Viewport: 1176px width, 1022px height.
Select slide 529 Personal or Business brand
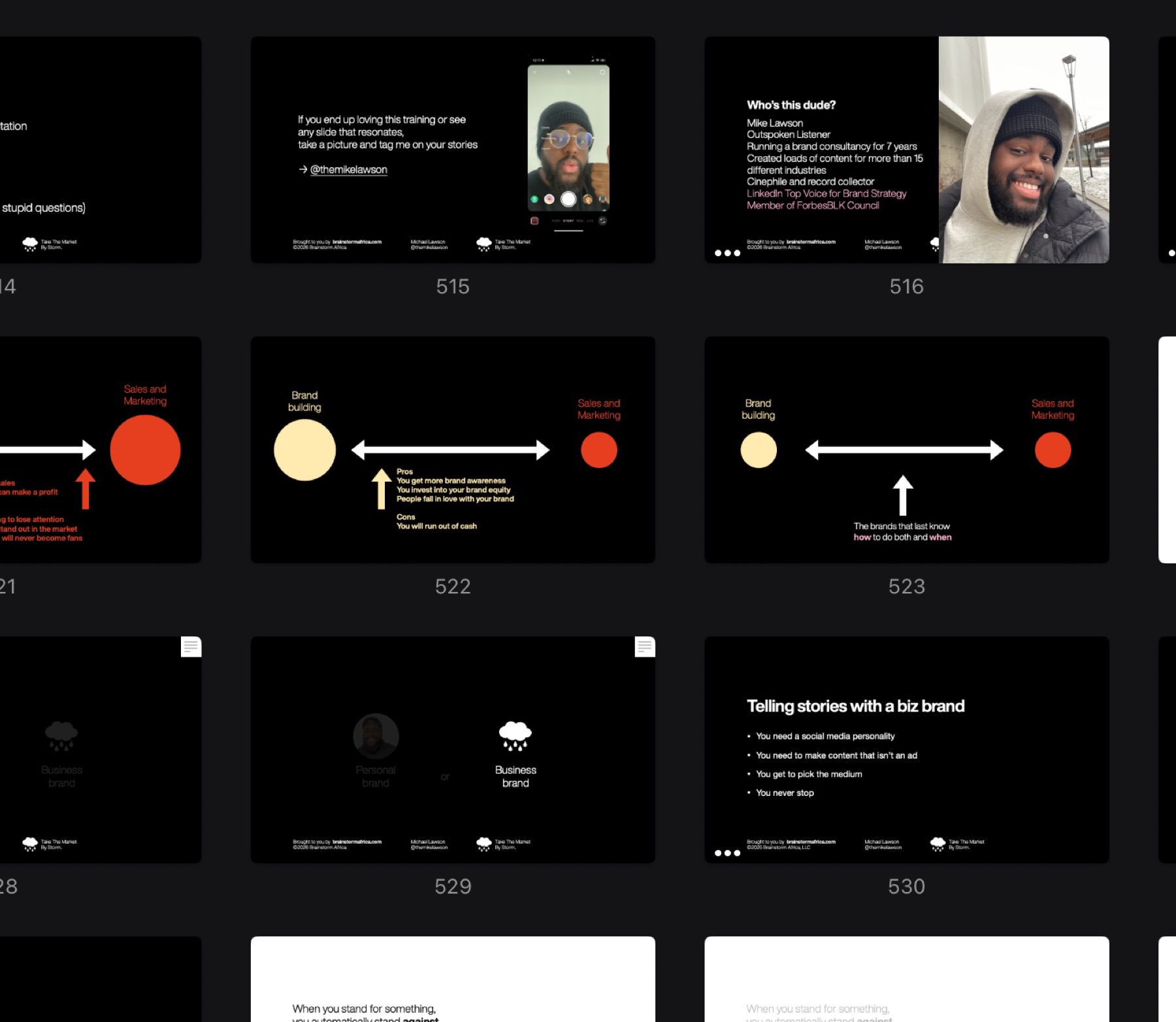(453, 750)
